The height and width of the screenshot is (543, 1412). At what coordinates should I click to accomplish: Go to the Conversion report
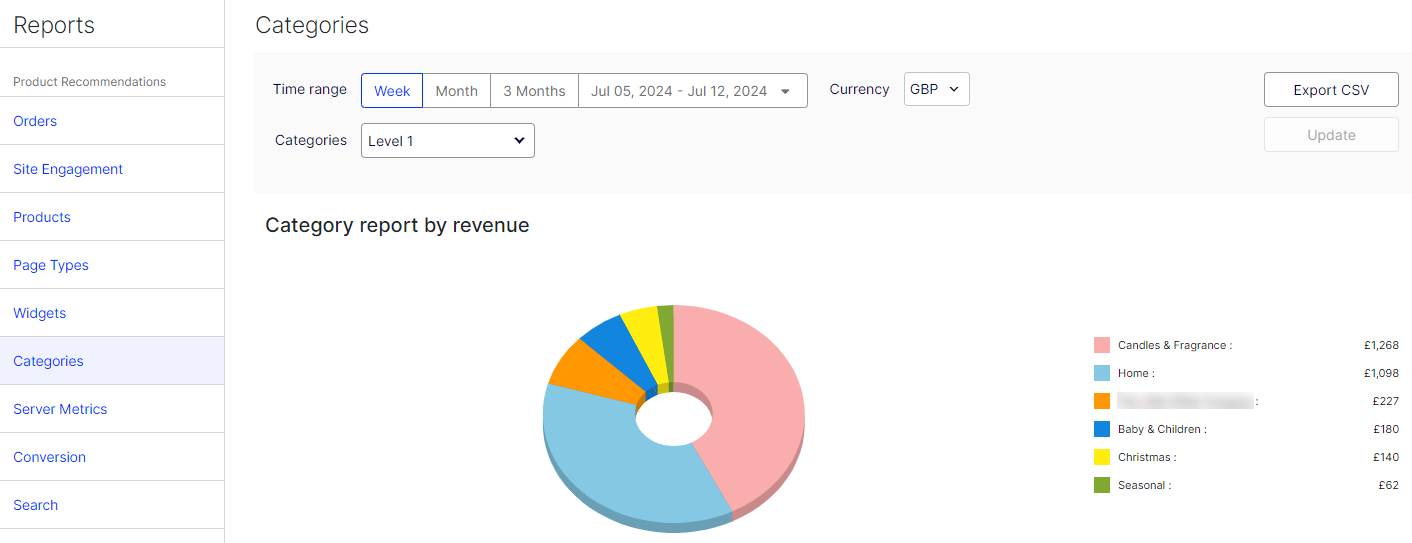[x=50, y=457]
